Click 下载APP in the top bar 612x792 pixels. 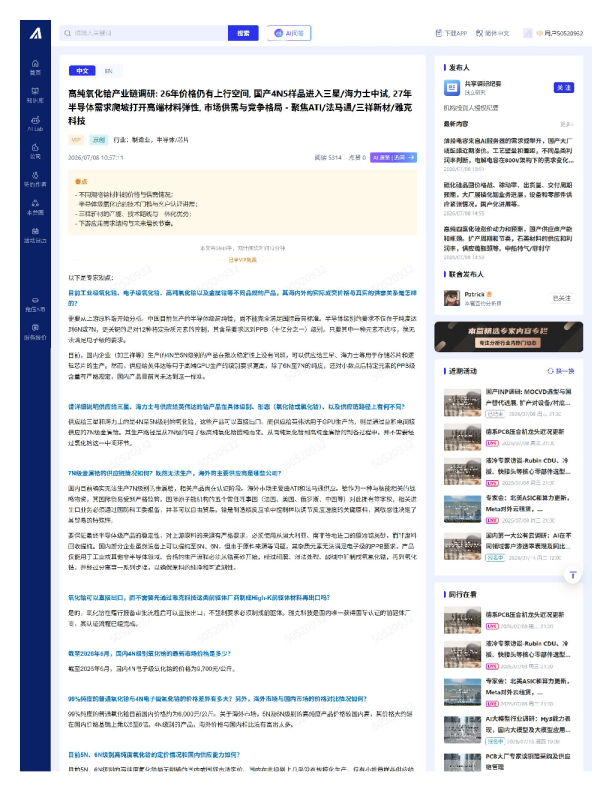pyautogui.click(x=451, y=33)
